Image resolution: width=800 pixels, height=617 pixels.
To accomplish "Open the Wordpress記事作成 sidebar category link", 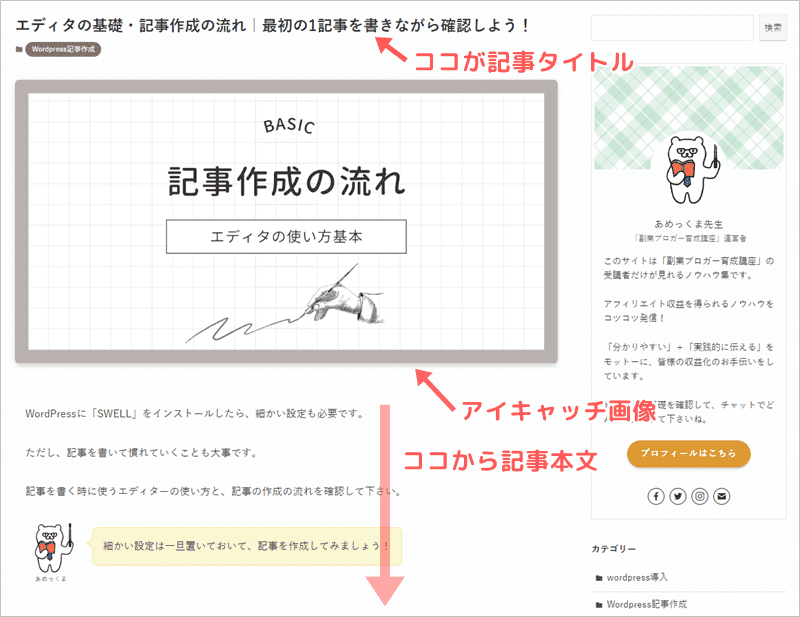I will (647, 605).
